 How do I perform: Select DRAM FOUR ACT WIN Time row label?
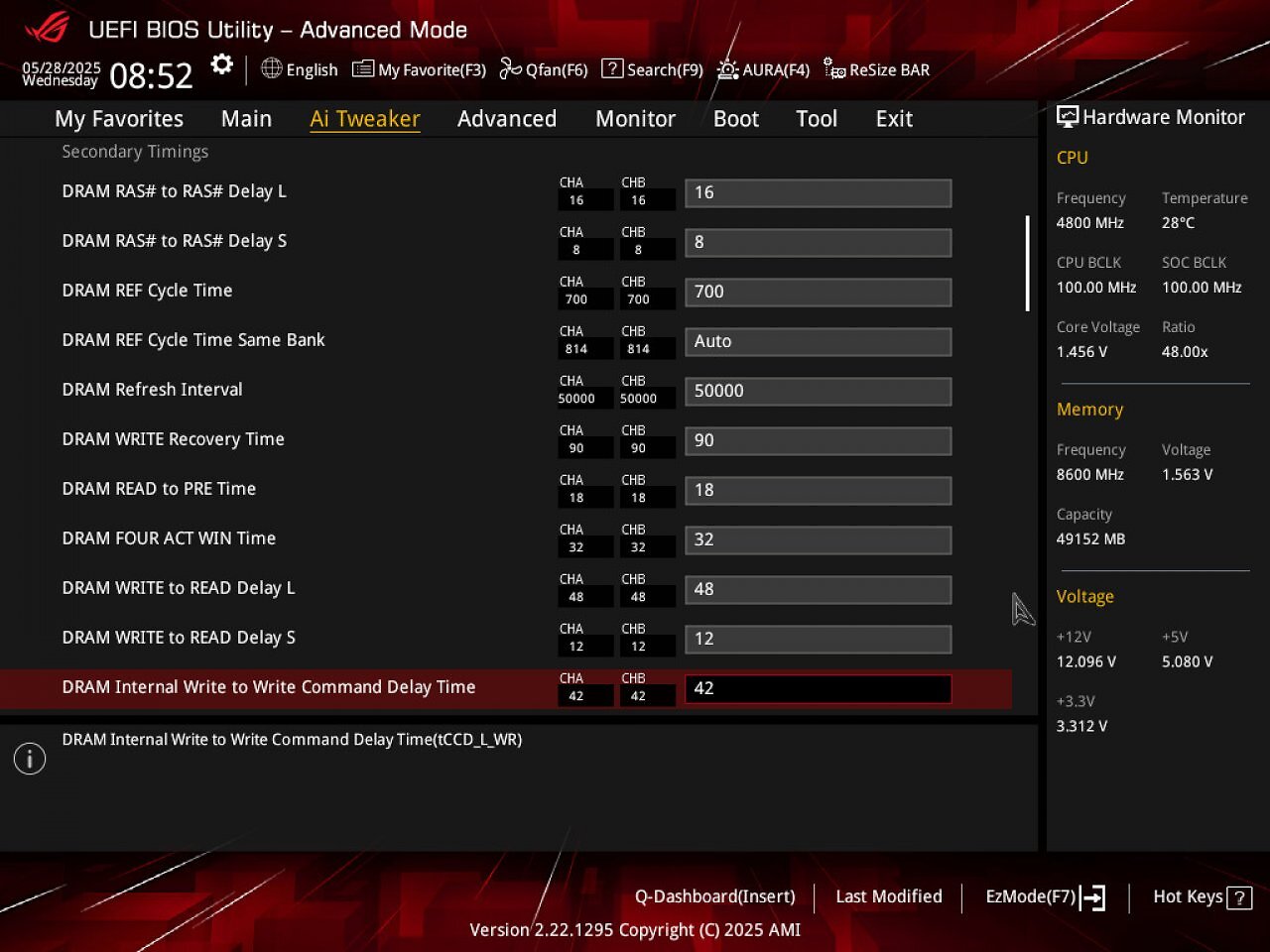(x=169, y=538)
